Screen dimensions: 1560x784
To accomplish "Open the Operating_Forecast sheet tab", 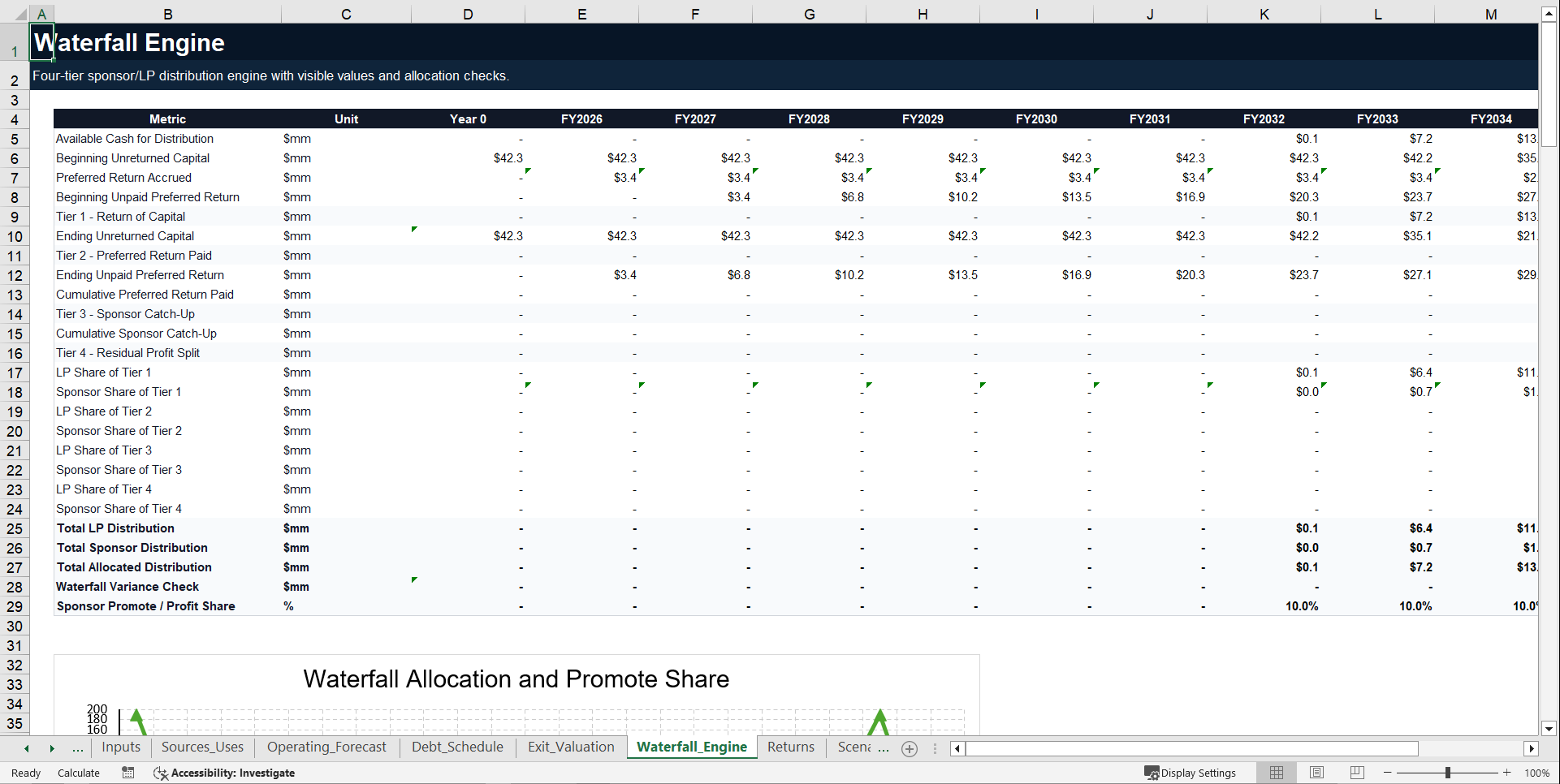I will pyautogui.click(x=326, y=747).
